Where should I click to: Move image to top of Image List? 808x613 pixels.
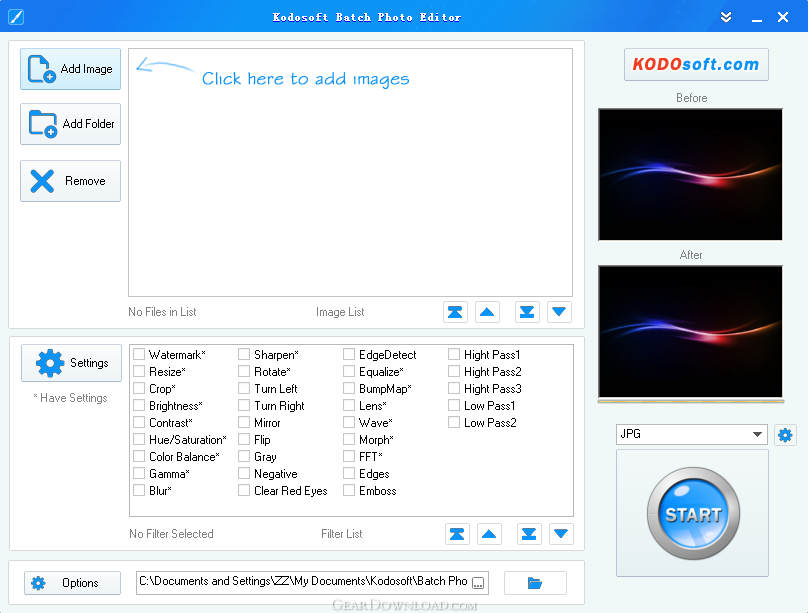coord(455,312)
